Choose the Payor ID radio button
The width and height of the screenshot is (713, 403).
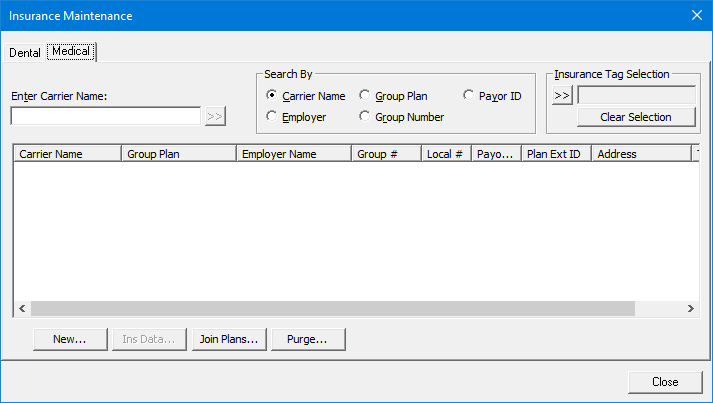[x=469, y=96]
